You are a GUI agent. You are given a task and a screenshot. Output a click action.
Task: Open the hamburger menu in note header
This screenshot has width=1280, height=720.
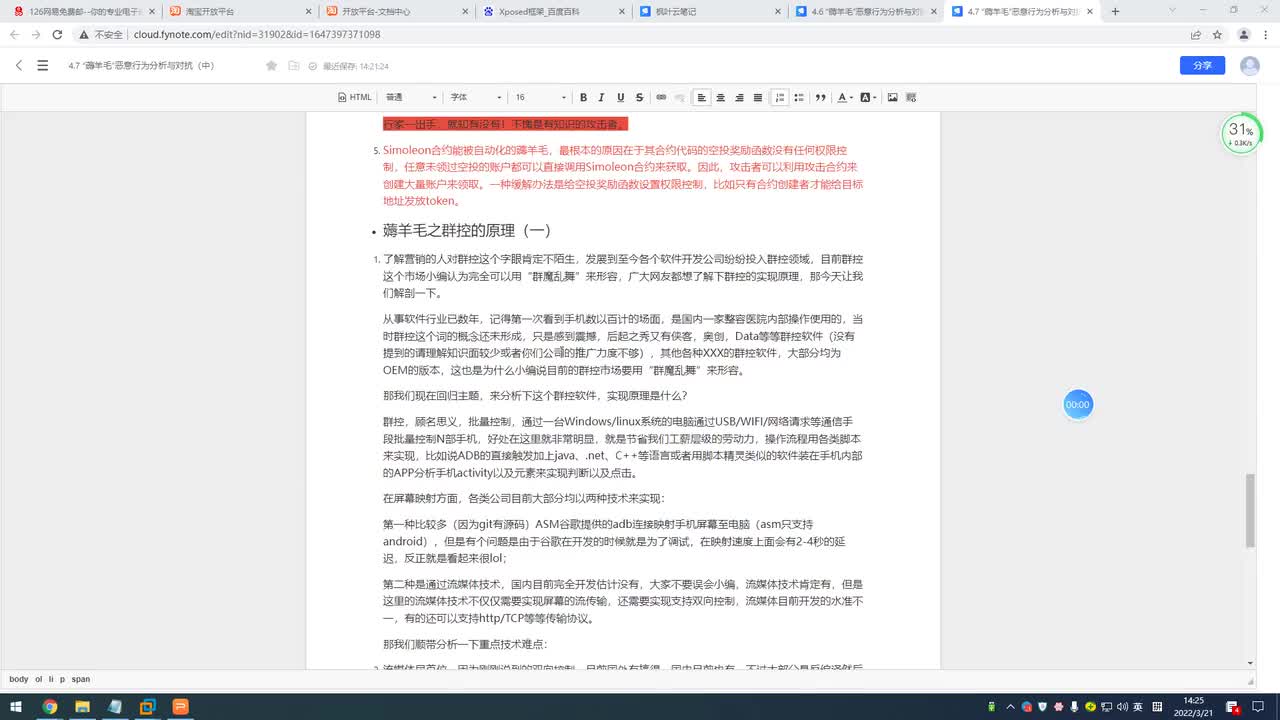tap(42, 65)
